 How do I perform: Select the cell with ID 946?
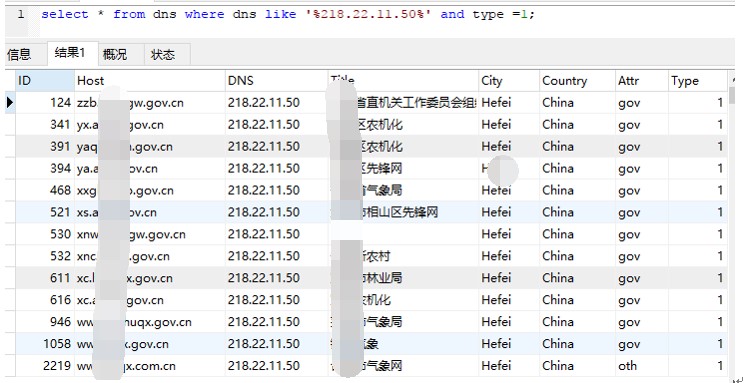tap(45, 322)
